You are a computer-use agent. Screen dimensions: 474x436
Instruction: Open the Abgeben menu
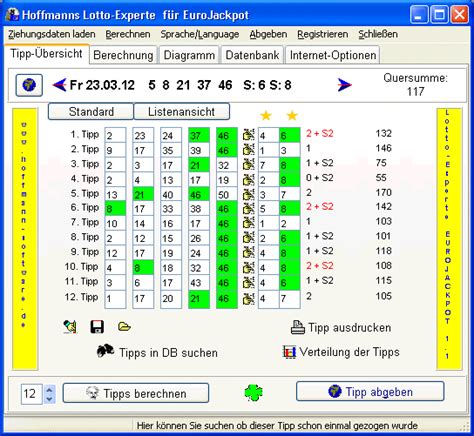[268, 34]
